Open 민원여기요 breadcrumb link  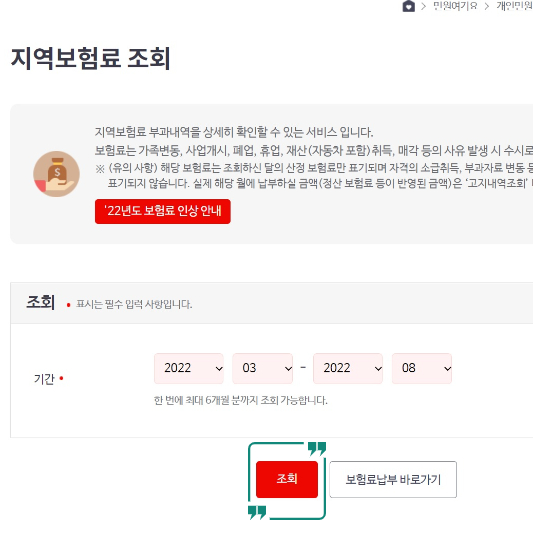(455, 6)
